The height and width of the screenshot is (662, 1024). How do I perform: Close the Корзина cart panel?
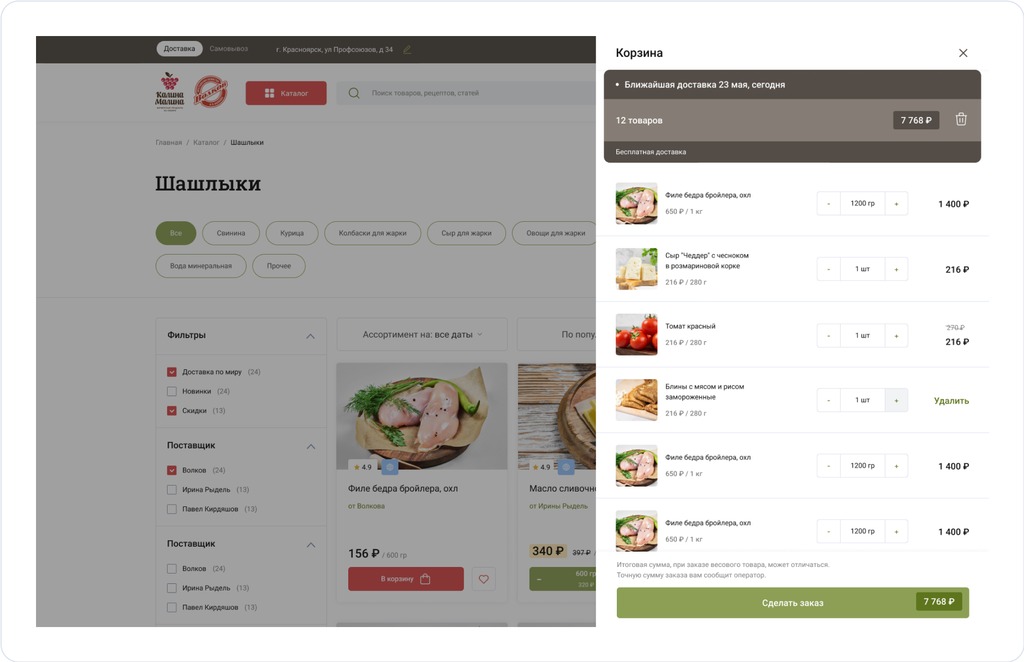pyautogui.click(x=963, y=53)
